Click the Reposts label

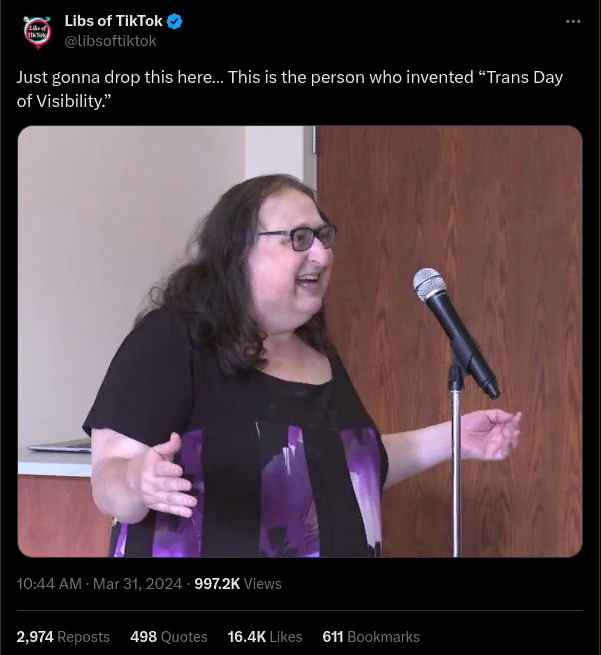tap(84, 637)
